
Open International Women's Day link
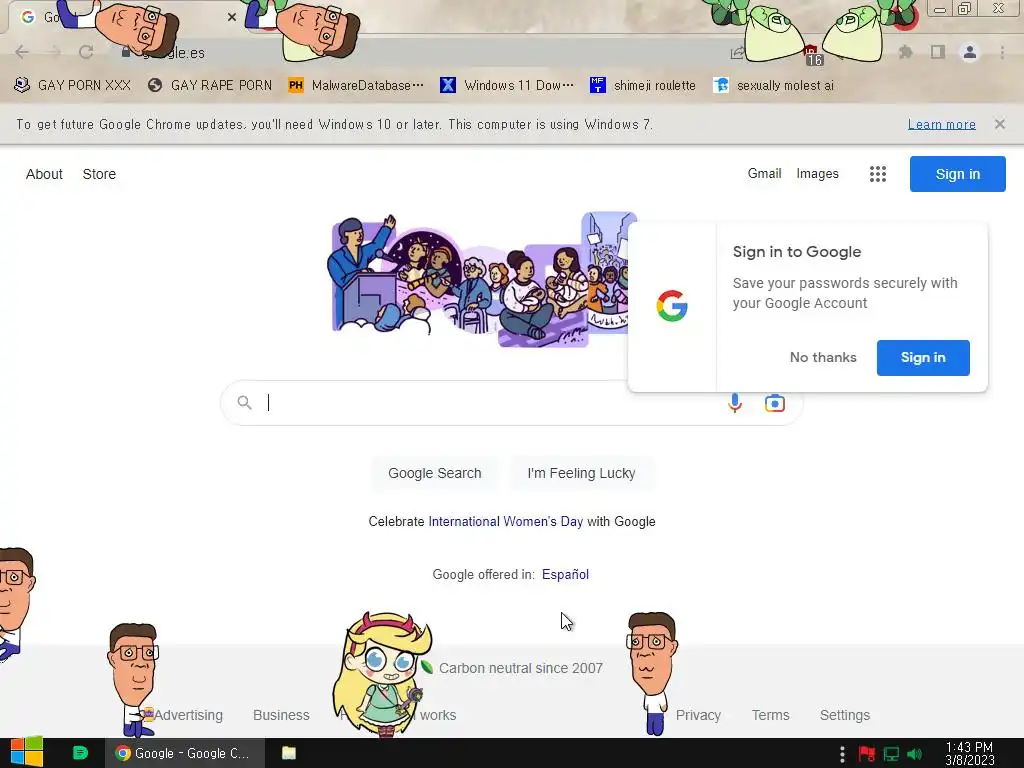click(x=505, y=521)
